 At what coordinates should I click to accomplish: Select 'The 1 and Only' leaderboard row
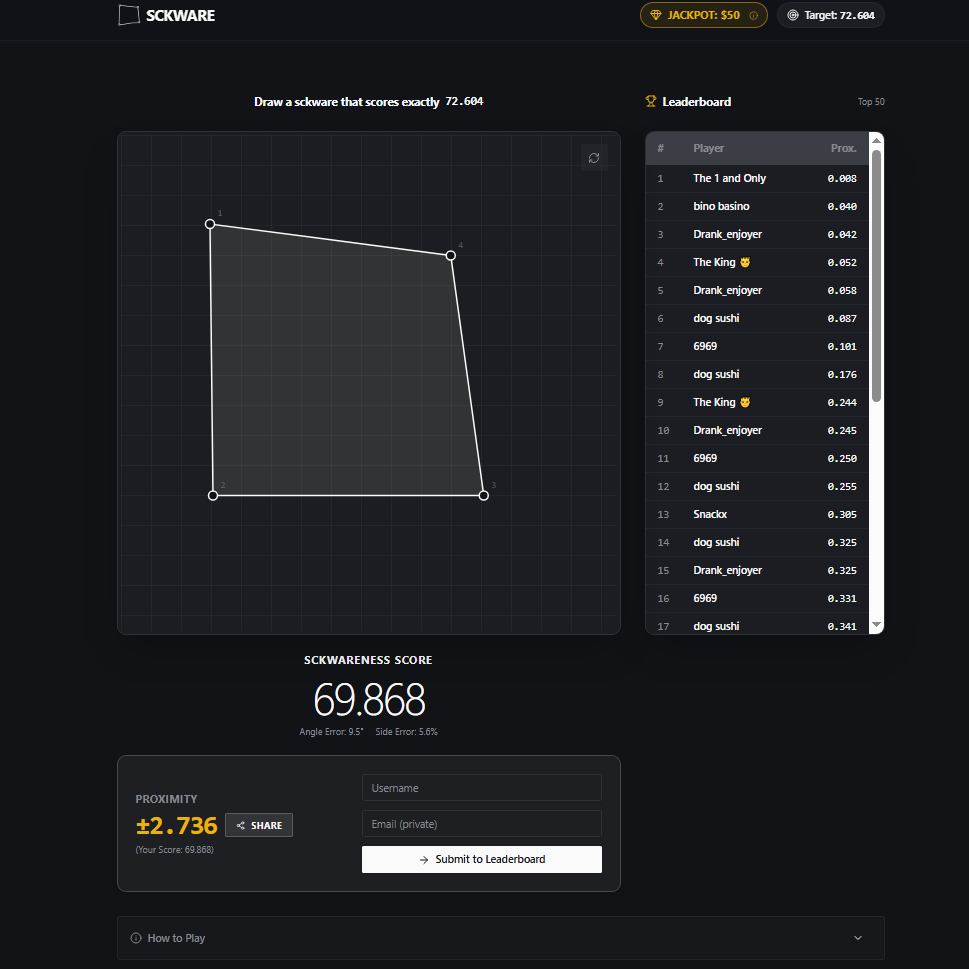[x=757, y=179]
